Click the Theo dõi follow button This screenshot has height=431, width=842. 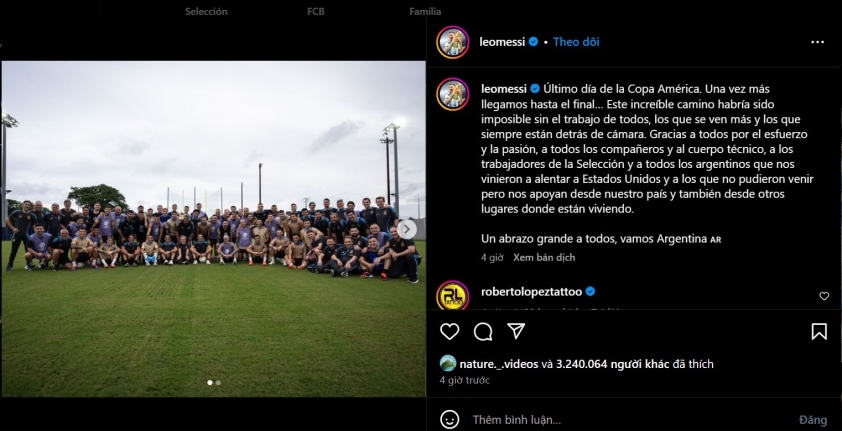pos(576,42)
